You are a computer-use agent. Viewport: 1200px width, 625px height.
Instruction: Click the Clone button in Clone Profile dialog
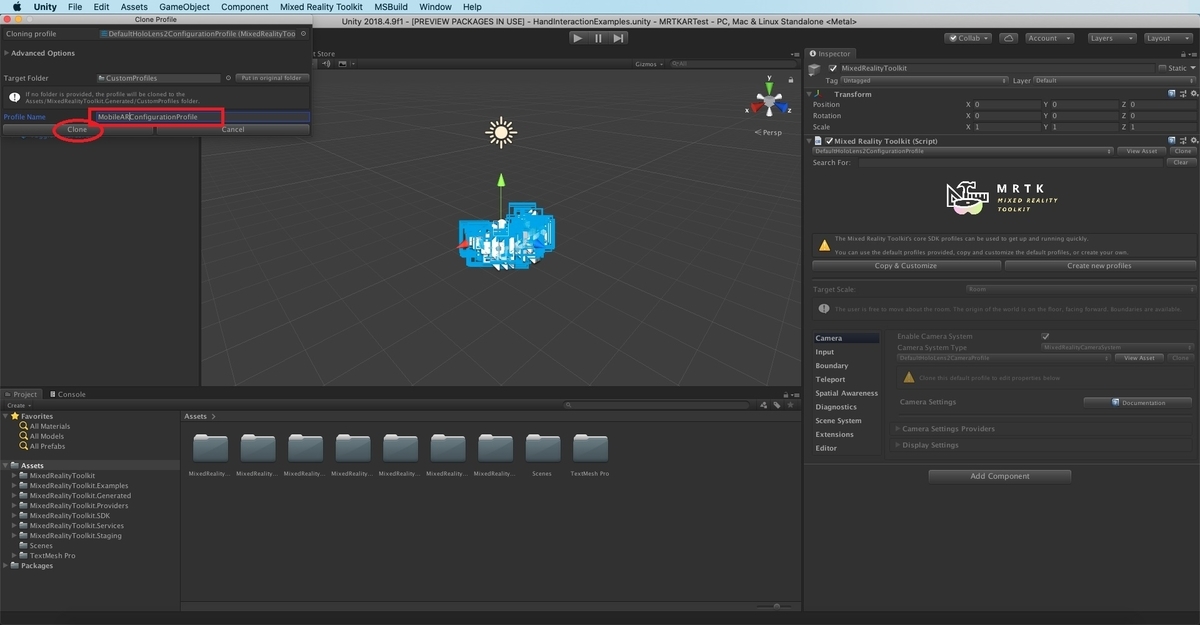tap(77, 129)
